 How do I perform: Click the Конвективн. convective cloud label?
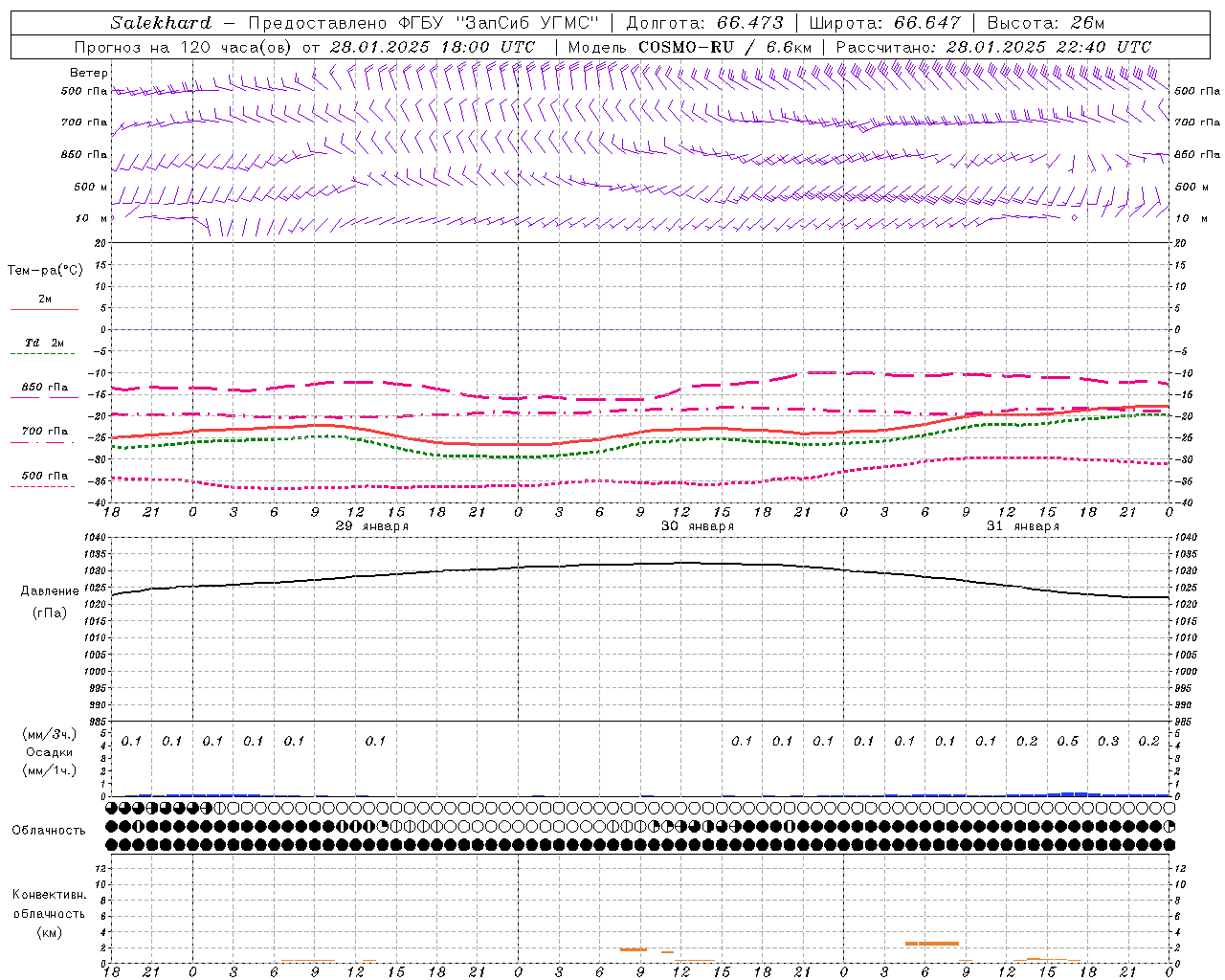[x=49, y=895]
